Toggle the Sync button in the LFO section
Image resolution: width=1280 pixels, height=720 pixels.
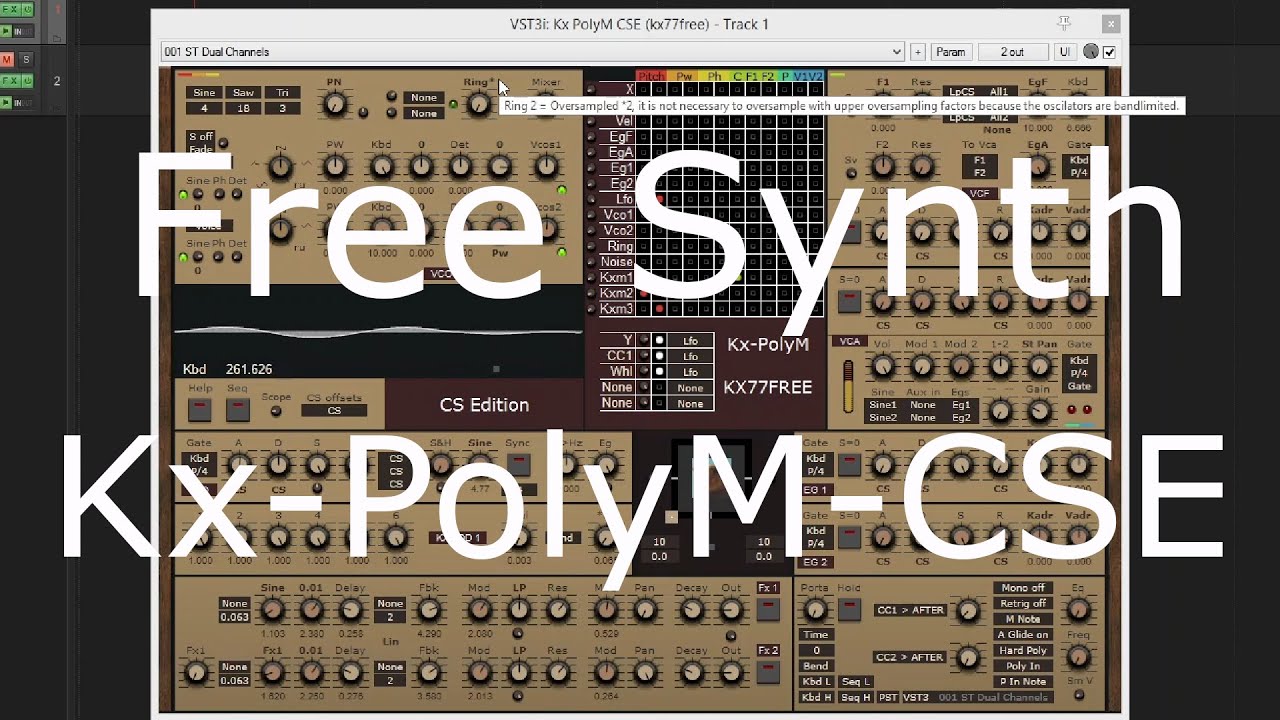pos(518,465)
